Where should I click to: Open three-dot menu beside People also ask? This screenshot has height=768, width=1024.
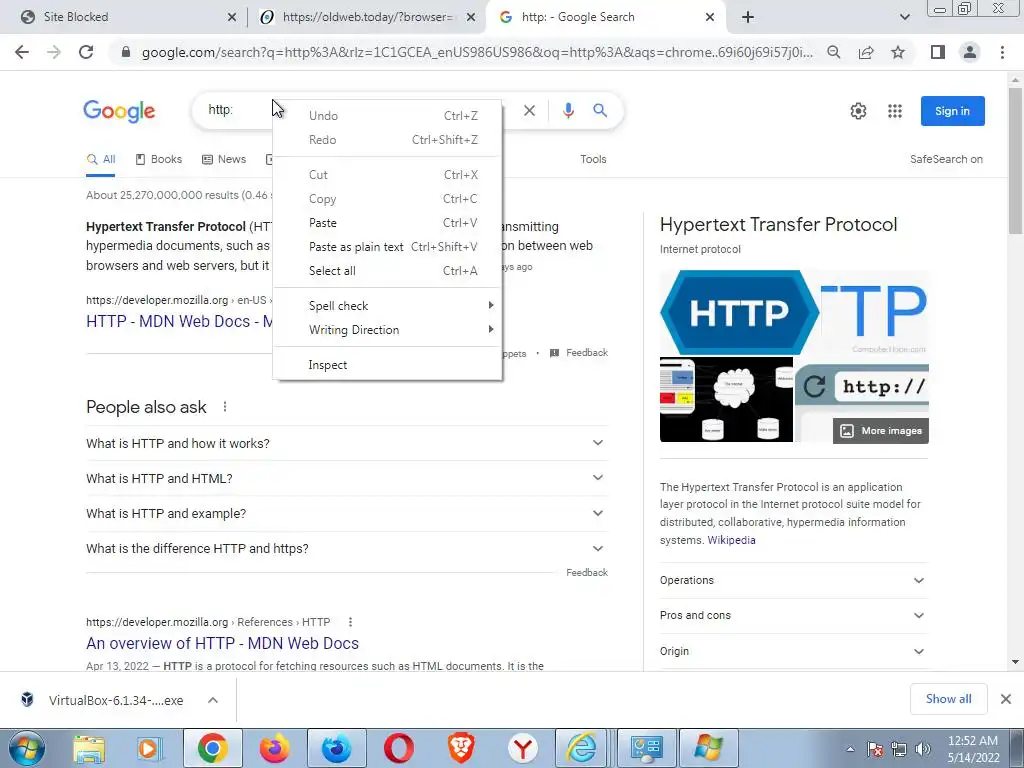point(225,407)
